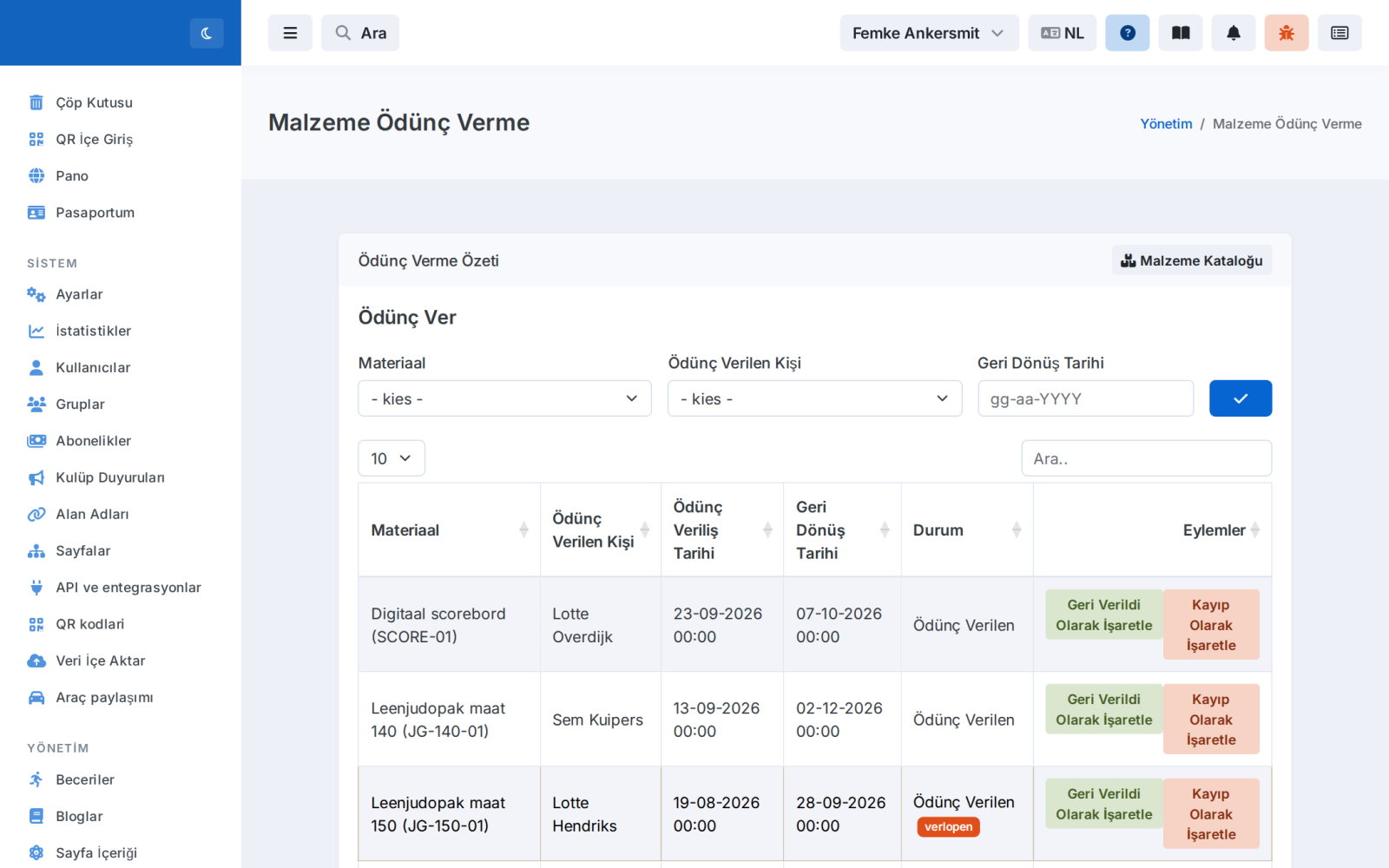Click the verlopen badge on Leenjudopak maat 150
This screenshot has height=868, width=1389.
[948, 827]
